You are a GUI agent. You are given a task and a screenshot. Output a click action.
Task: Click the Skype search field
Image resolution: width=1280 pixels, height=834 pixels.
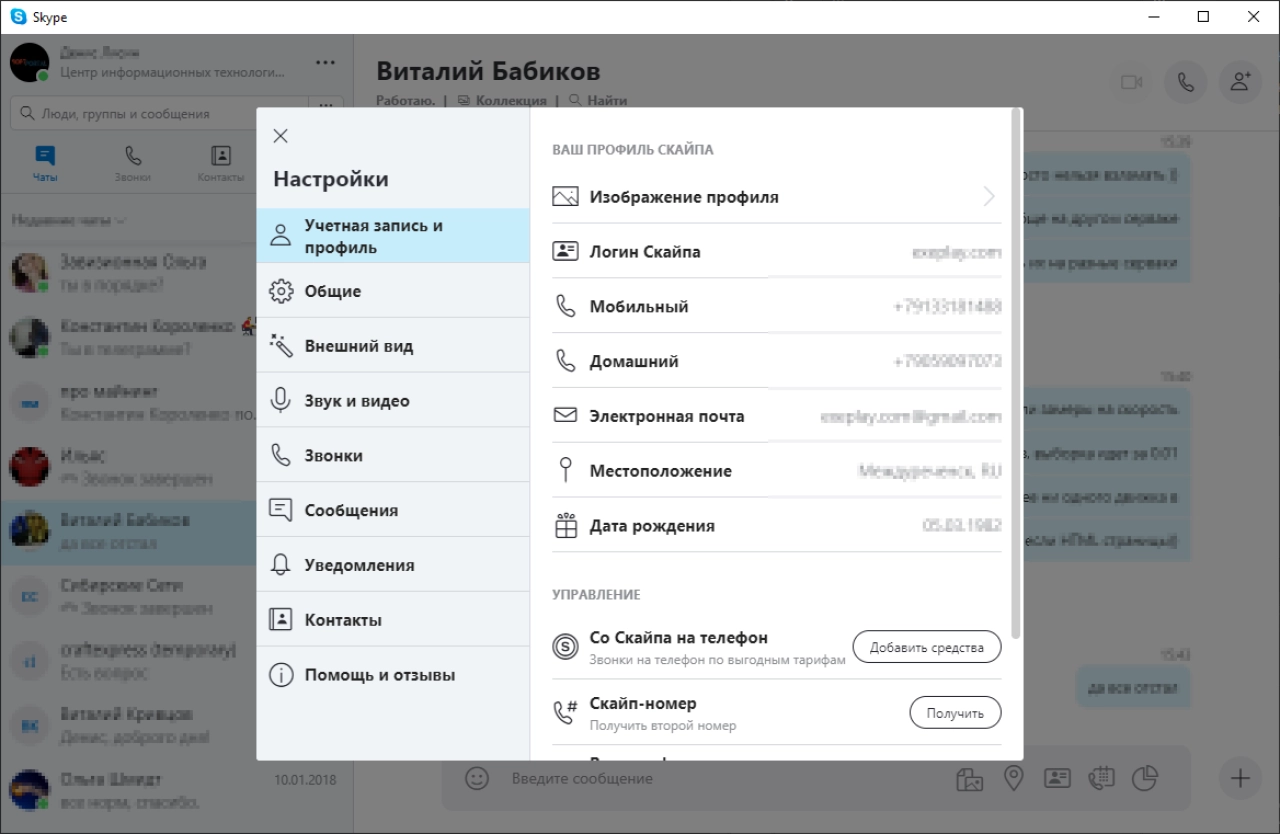click(x=159, y=114)
